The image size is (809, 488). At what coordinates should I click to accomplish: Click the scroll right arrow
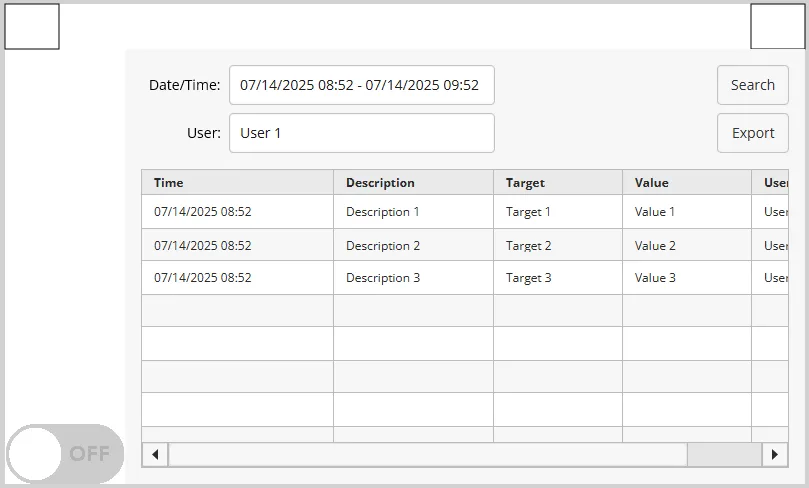pyautogui.click(x=775, y=454)
